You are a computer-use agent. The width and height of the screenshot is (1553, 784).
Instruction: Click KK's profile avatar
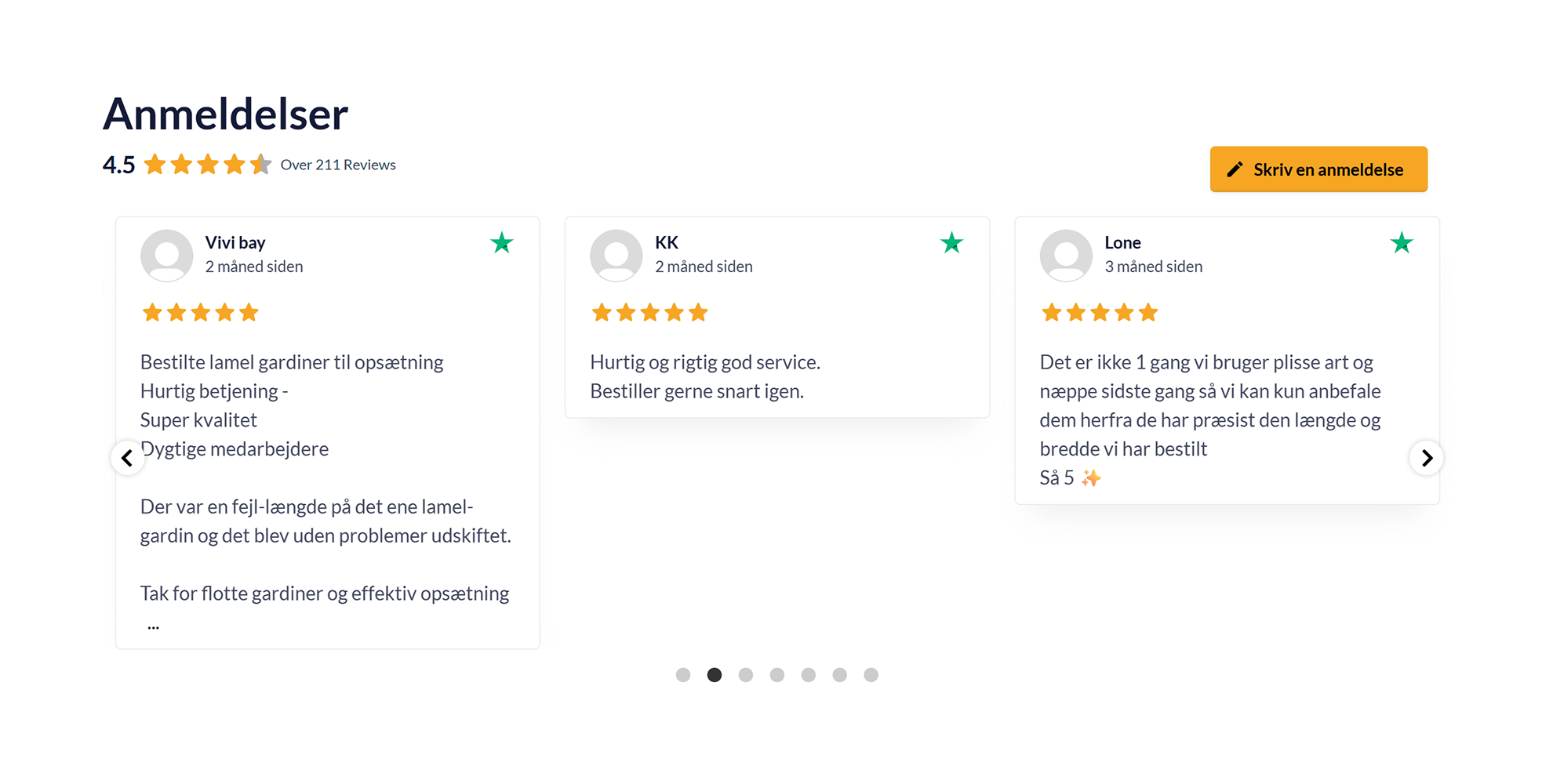point(616,255)
